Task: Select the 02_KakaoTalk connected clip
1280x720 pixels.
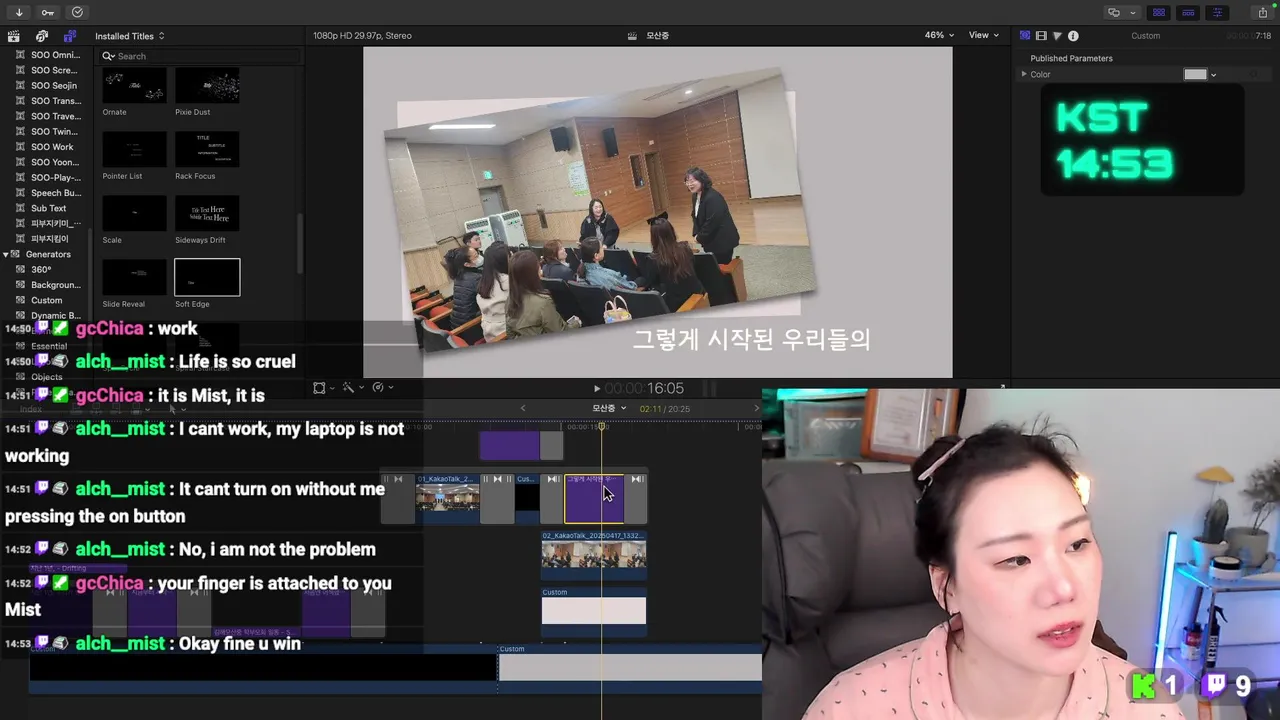Action: click(x=594, y=555)
